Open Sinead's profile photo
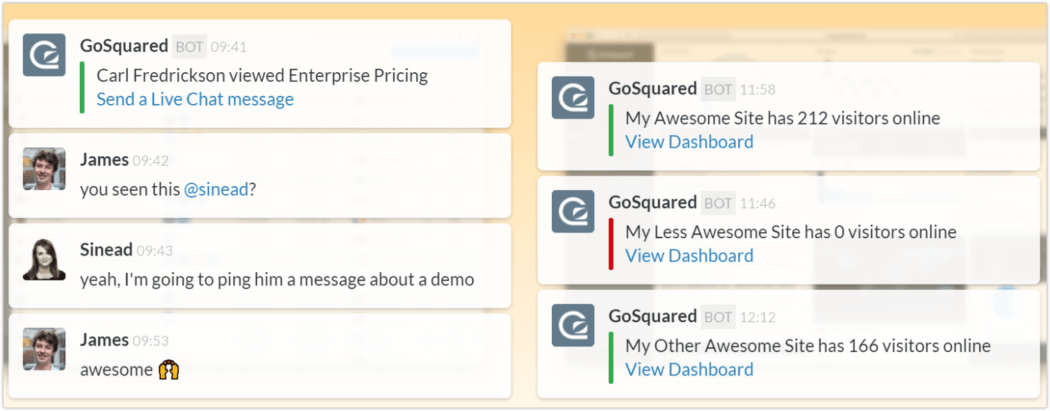Image resolution: width=1050 pixels, height=411 pixels. coord(44,258)
